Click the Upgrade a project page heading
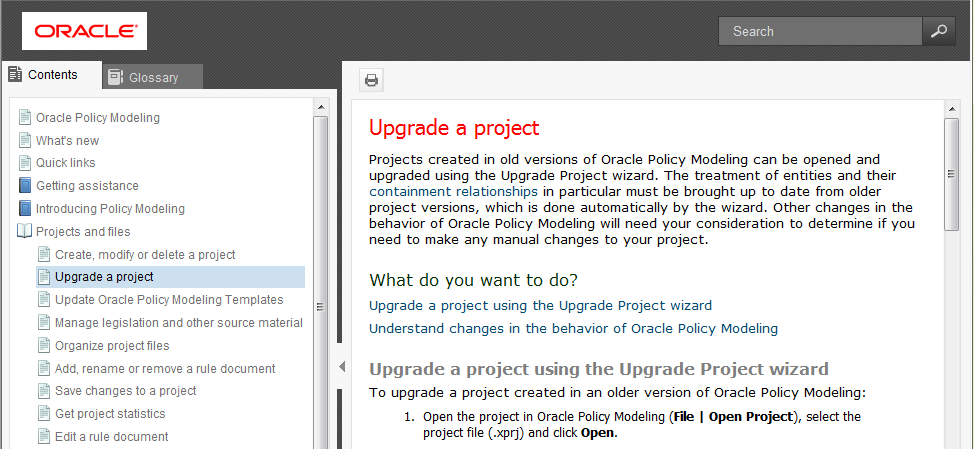The image size is (974, 449). click(454, 128)
